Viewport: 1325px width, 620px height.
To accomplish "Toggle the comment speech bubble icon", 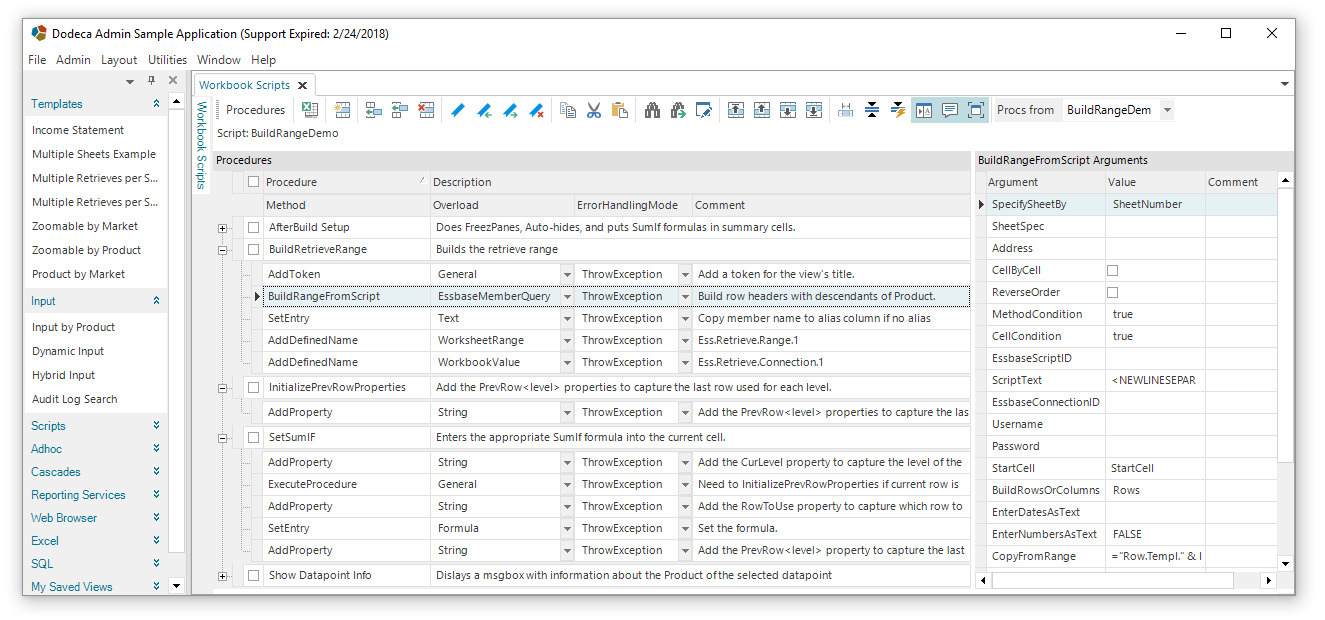I will pos(950,110).
